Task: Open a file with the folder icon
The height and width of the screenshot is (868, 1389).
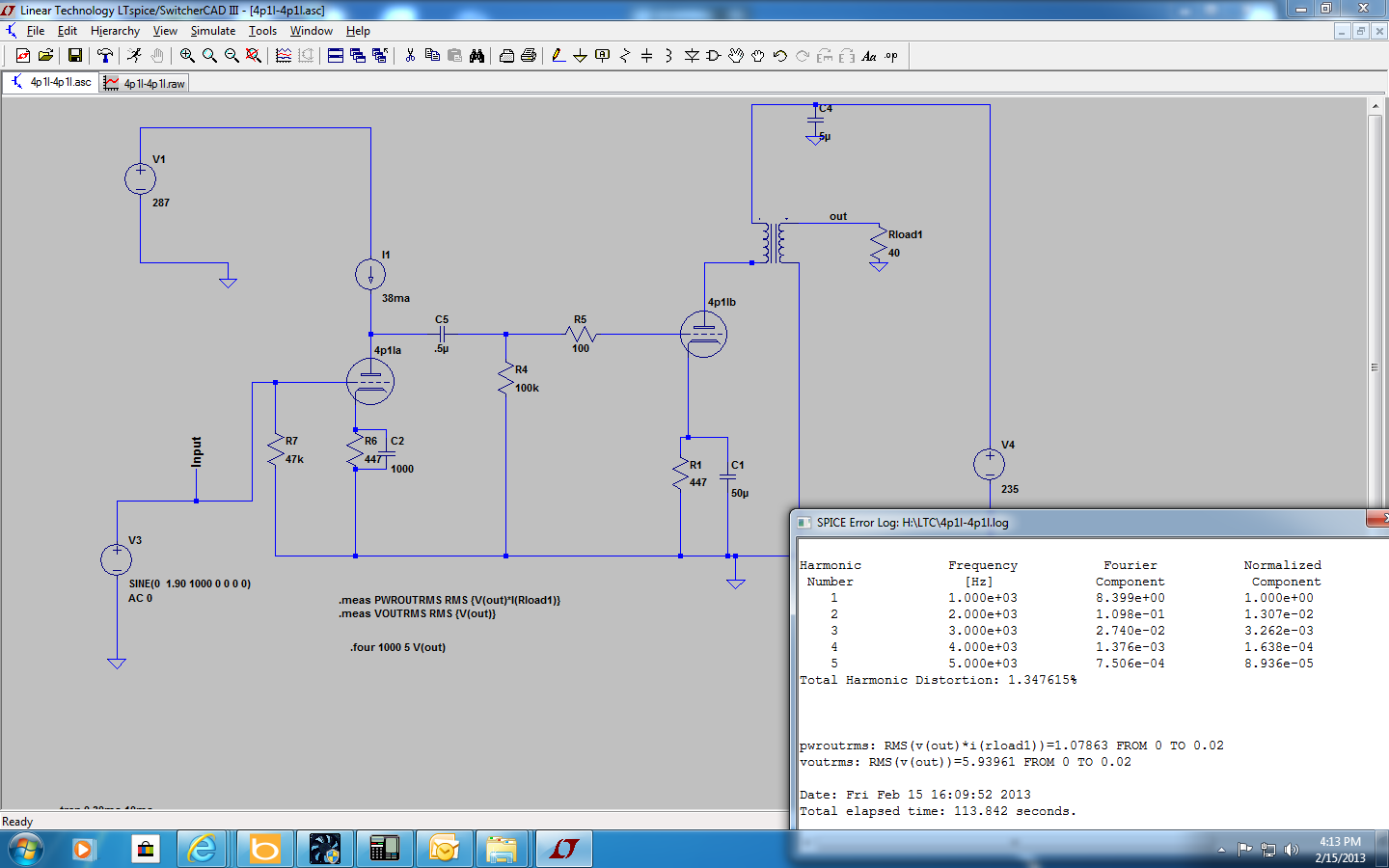Action: [45, 56]
